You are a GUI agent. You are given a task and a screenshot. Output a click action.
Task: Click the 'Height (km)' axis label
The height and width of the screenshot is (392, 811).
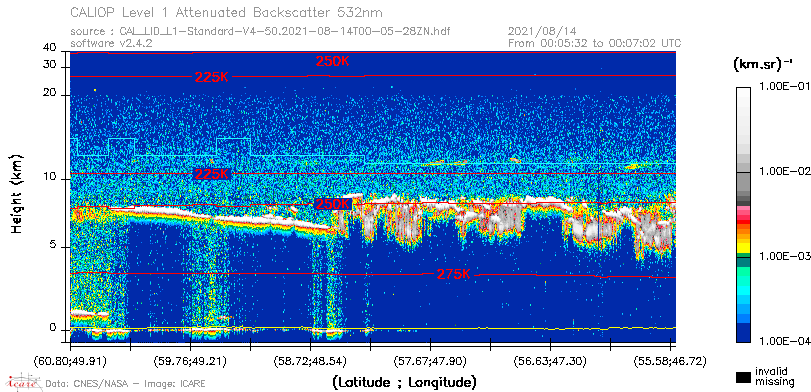(x=17, y=193)
